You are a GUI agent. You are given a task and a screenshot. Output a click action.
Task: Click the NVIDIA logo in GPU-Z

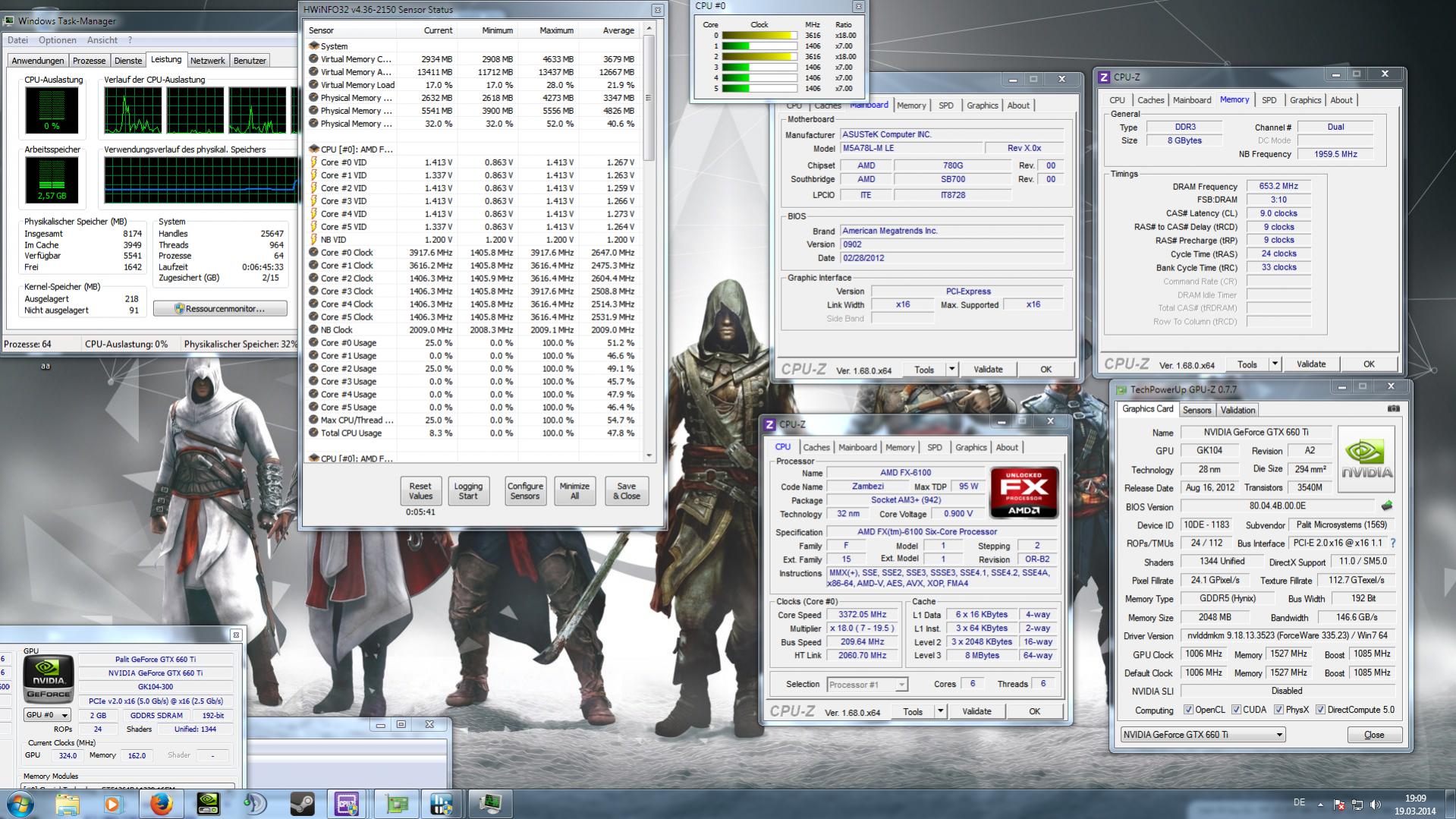1366,459
